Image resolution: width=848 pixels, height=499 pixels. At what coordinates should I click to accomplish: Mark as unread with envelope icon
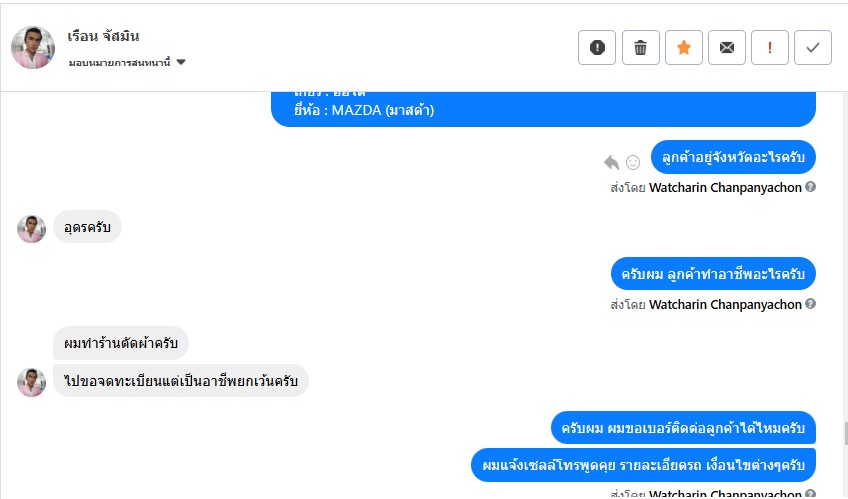[x=727, y=48]
